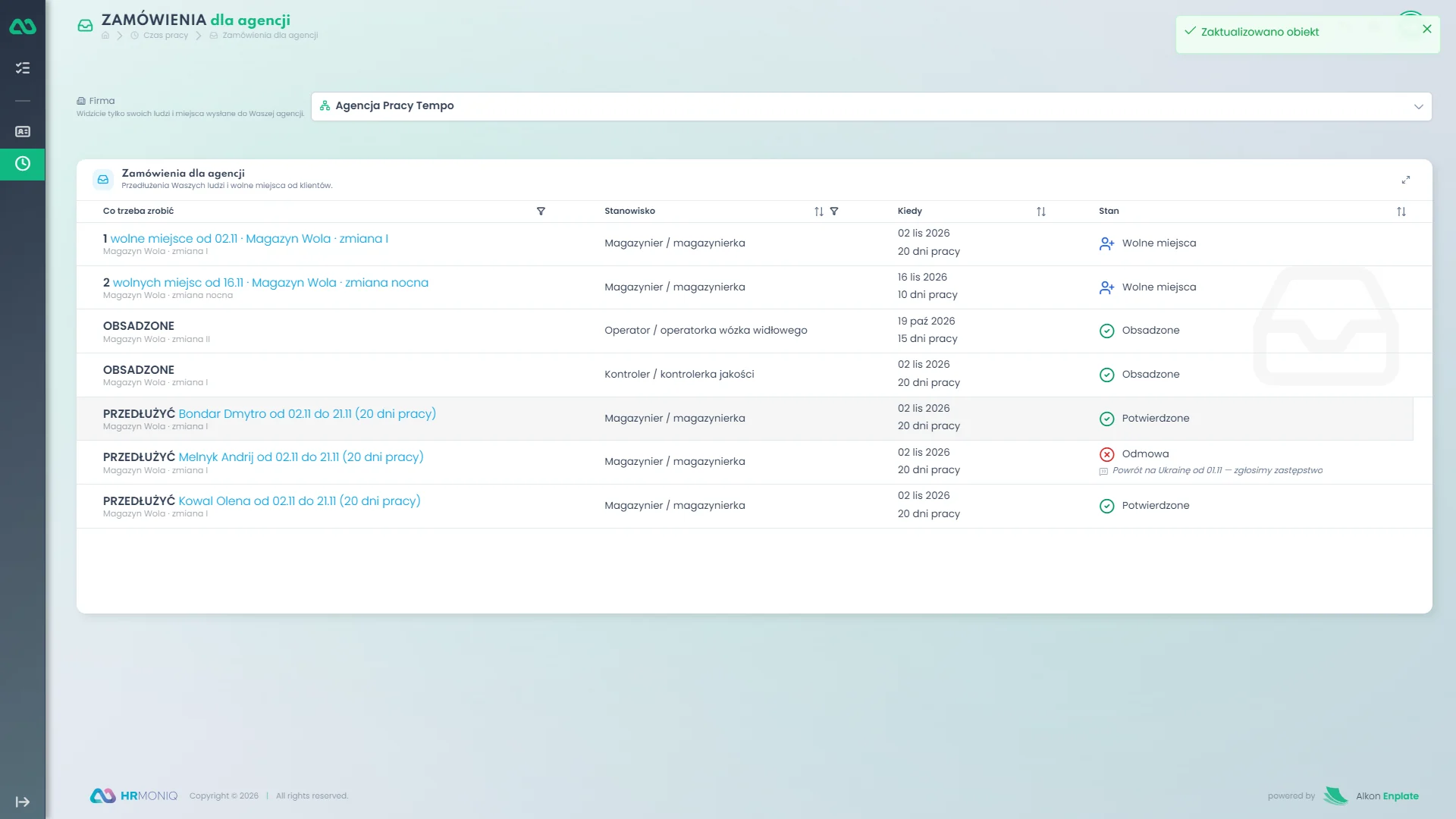The height and width of the screenshot is (819, 1456).
Task: Open '1 wolne miejsce od 02.11' order
Action: [x=246, y=239]
